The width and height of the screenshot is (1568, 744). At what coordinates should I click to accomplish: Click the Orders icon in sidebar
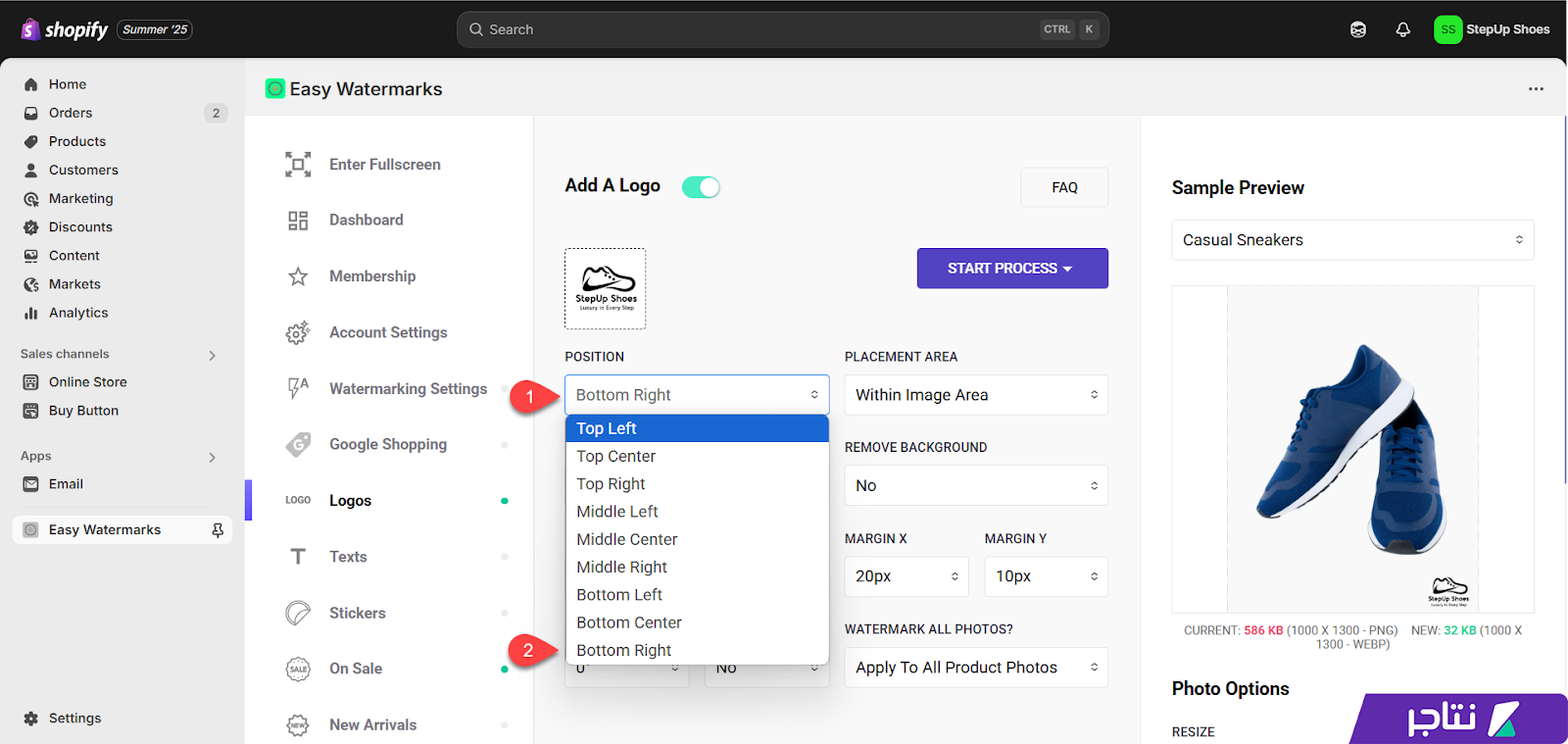(31, 113)
